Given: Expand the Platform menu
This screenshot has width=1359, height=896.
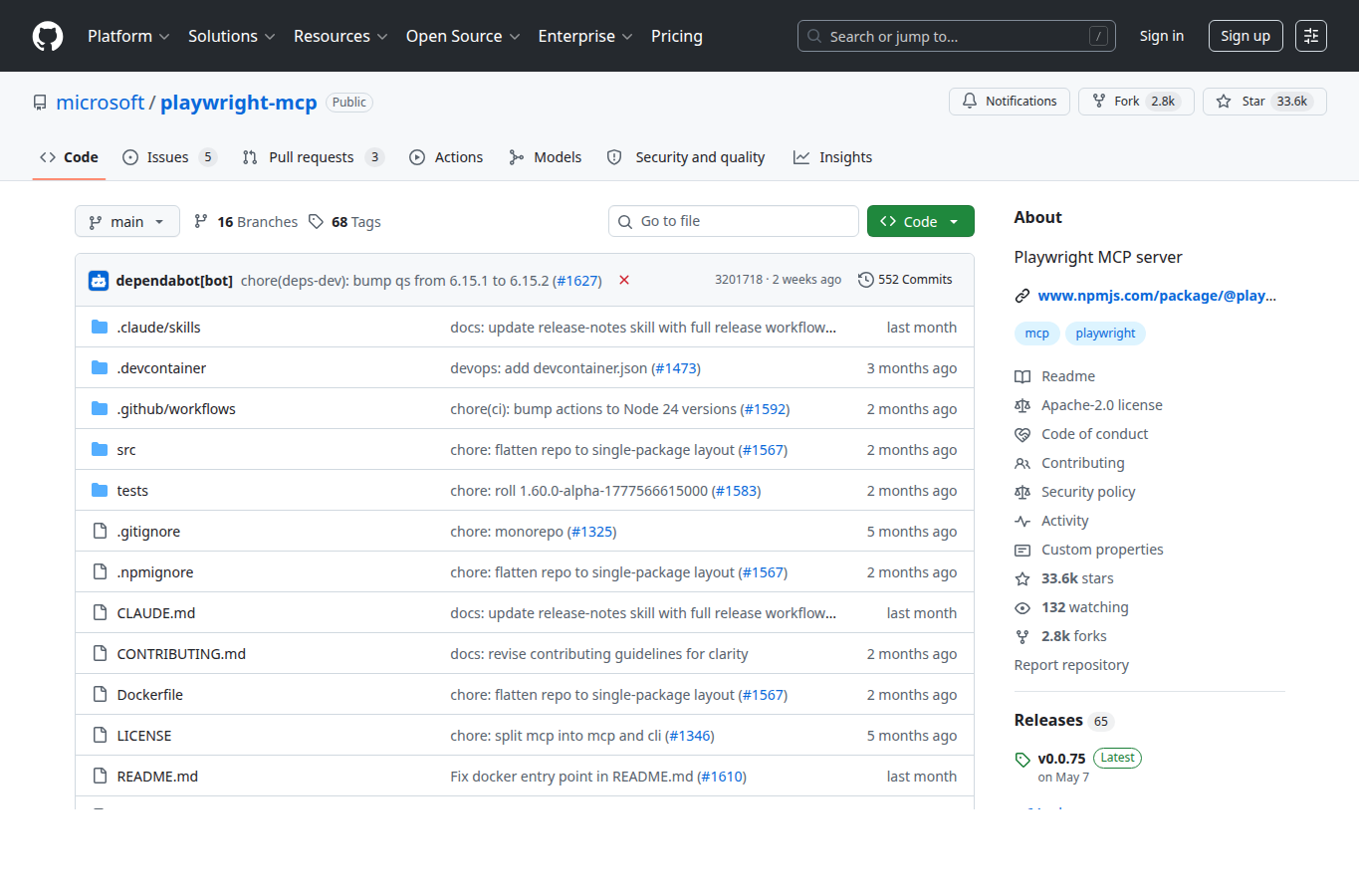Looking at the screenshot, I should [x=128, y=36].
